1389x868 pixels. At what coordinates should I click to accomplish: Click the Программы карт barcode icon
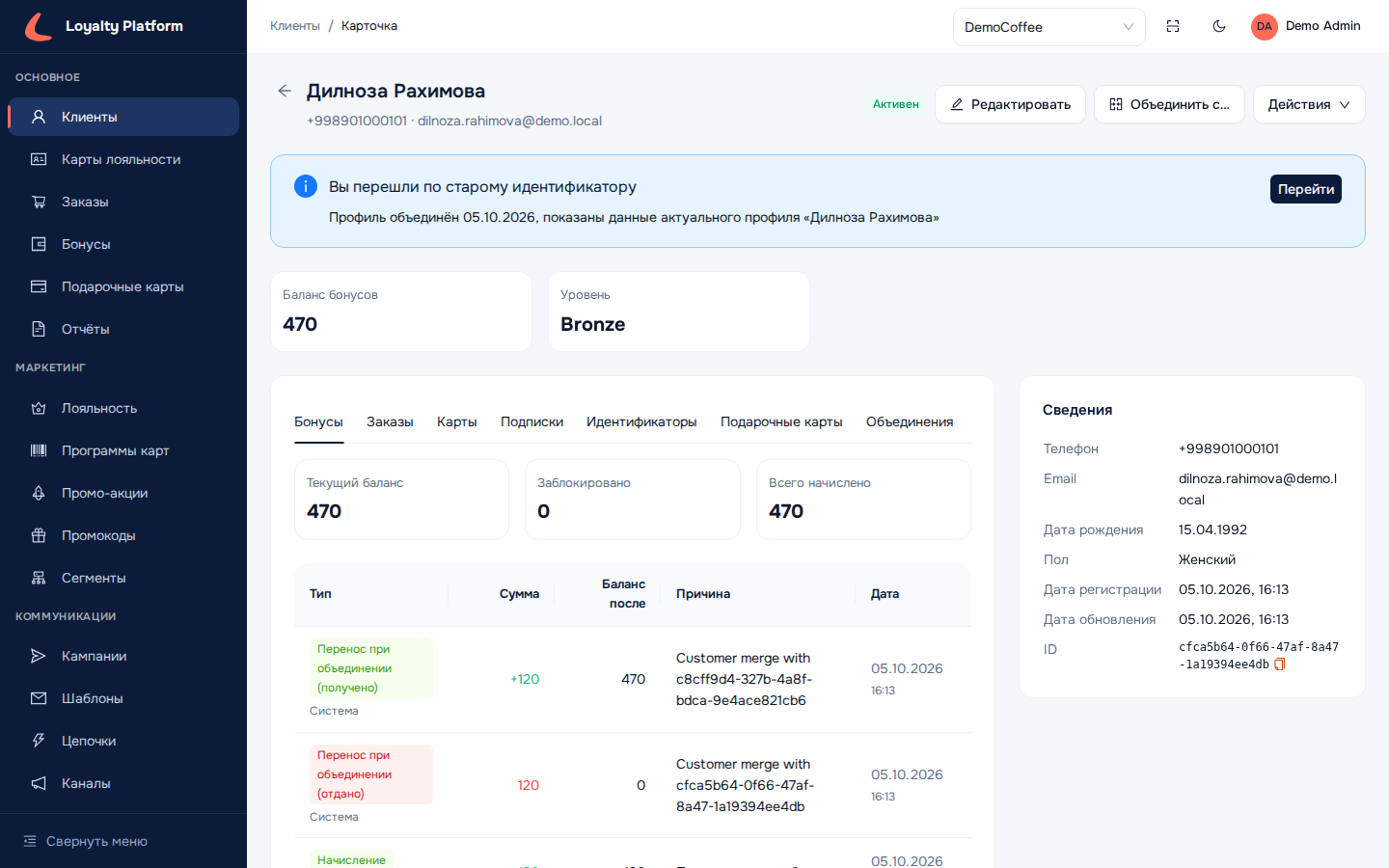[39, 450]
